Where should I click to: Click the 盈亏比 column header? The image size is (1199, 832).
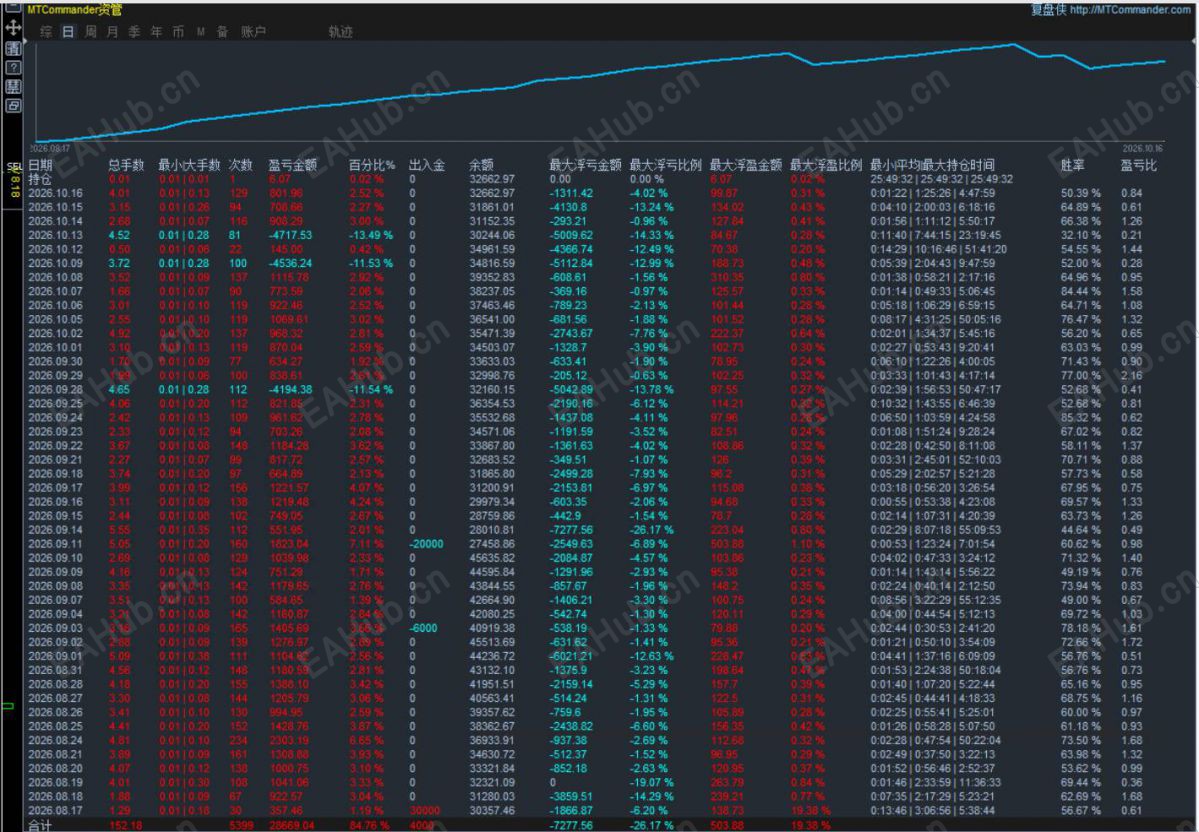pos(1139,164)
